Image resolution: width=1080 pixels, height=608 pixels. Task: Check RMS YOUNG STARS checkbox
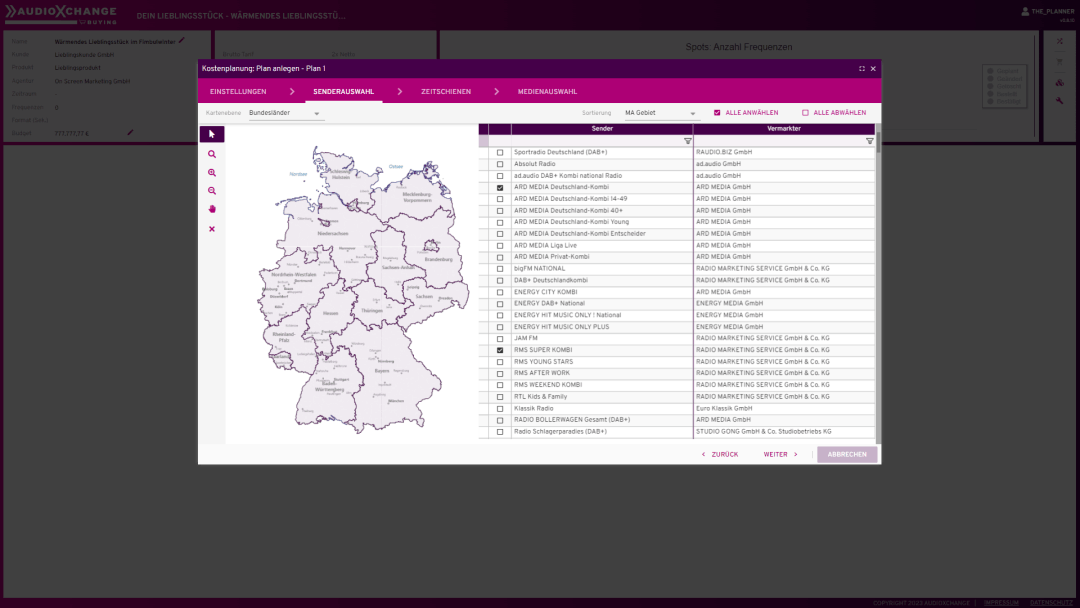pos(500,362)
